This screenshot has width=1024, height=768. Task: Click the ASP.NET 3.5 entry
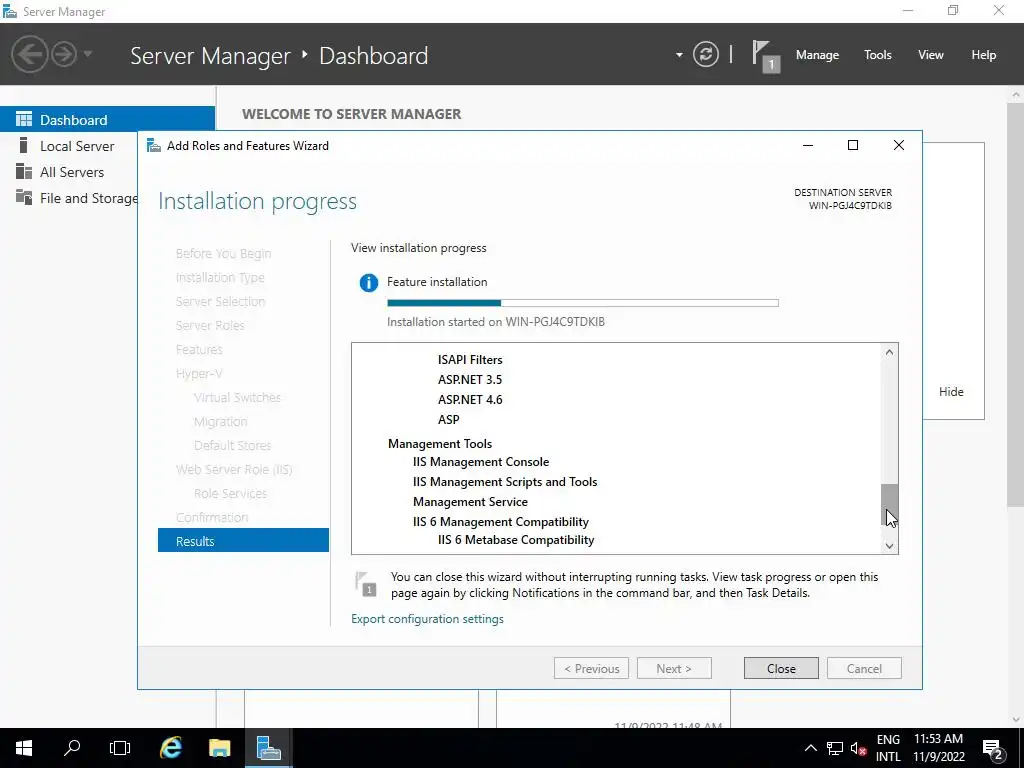click(470, 379)
